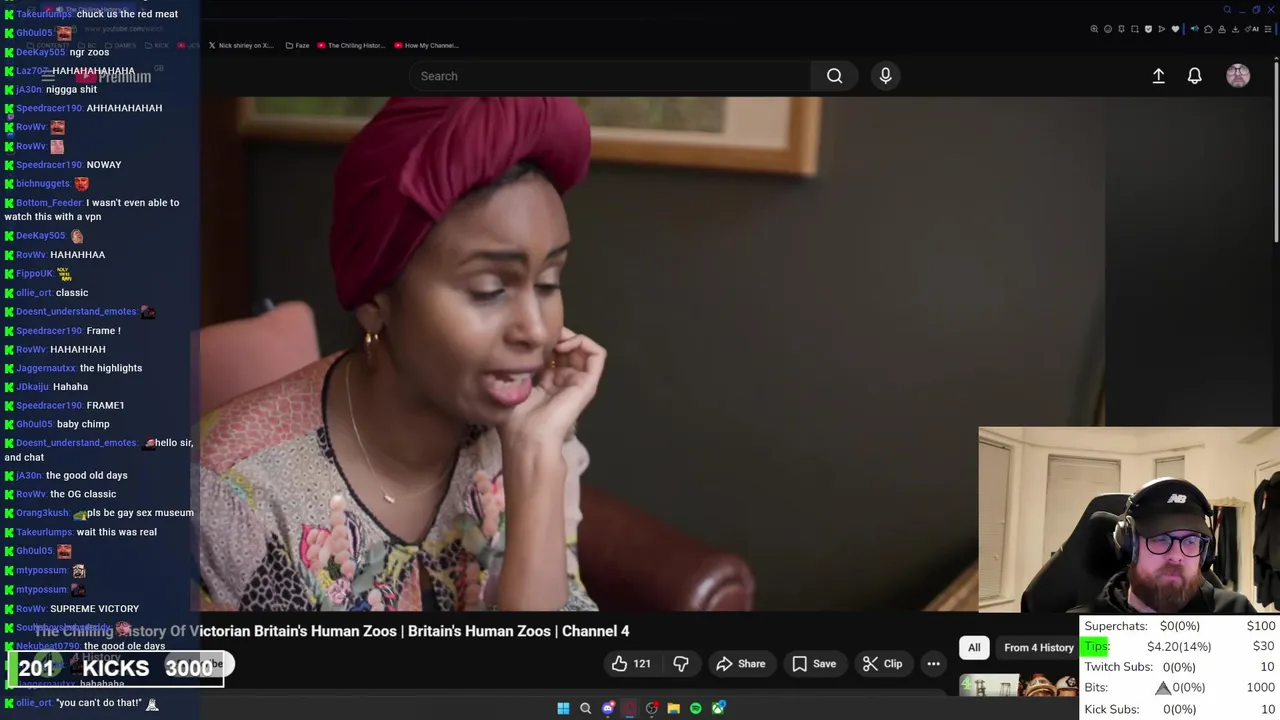Click the browser send arrow icon
This screenshot has width=1280, height=720.
pyautogui.click(x=1162, y=29)
